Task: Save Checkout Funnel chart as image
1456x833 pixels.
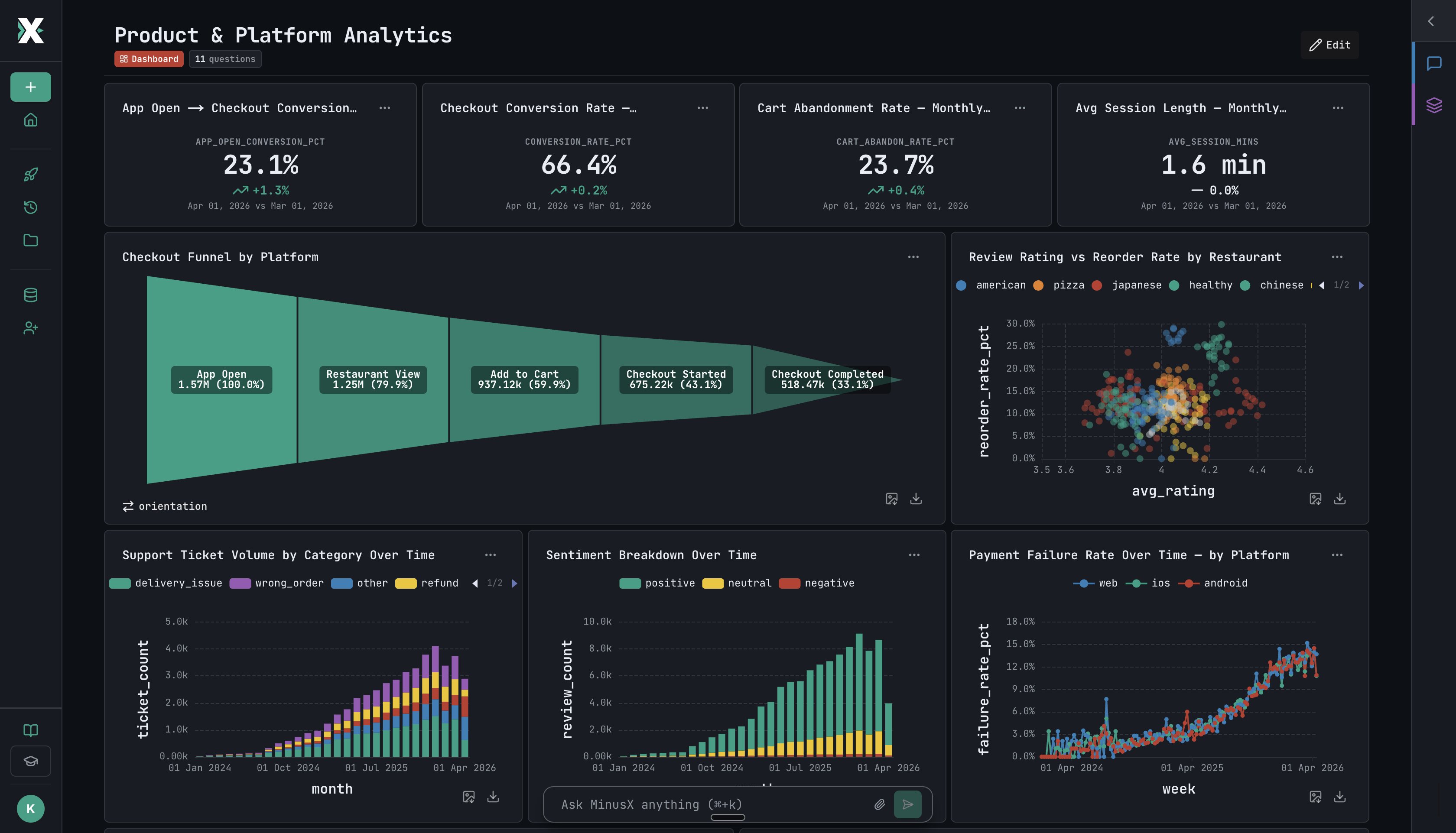Action: point(892,499)
